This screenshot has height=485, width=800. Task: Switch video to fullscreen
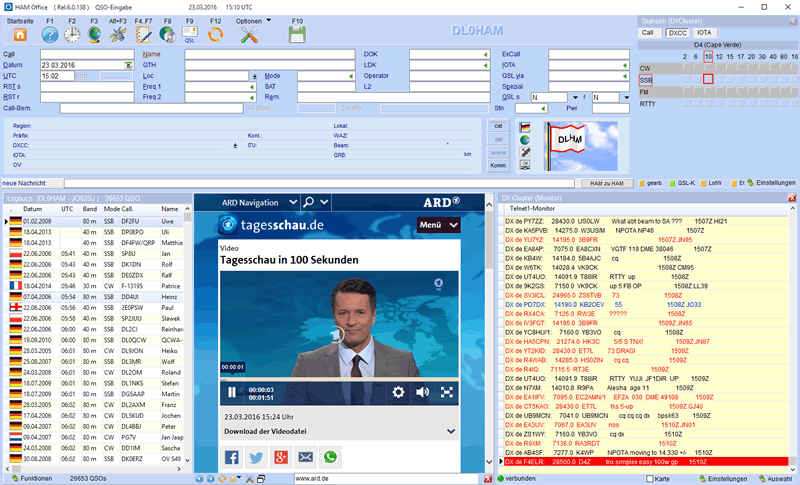point(446,392)
